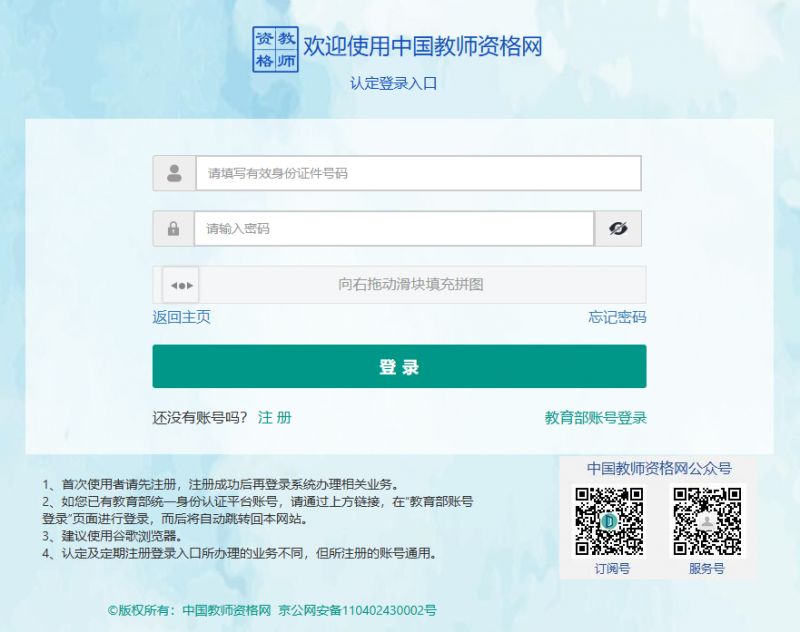Click the 向右拖动滑块填充拼图 slider track

(x=399, y=285)
